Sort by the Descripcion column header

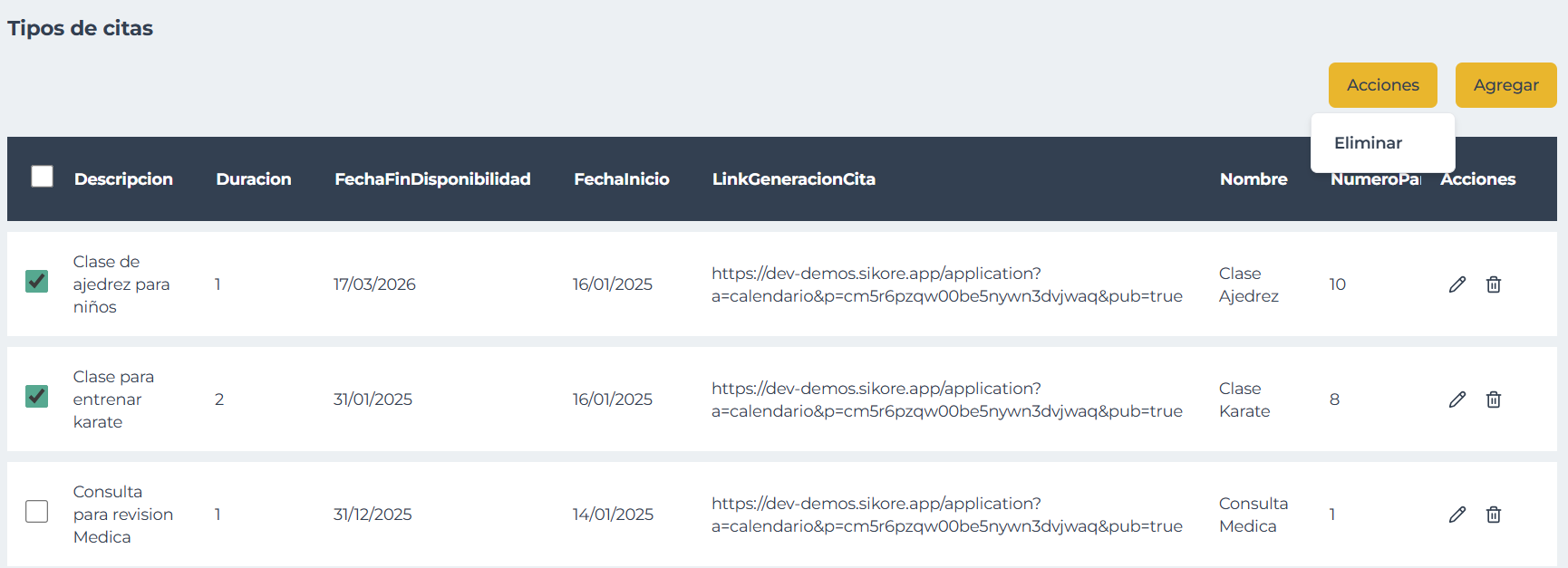(x=123, y=179)
